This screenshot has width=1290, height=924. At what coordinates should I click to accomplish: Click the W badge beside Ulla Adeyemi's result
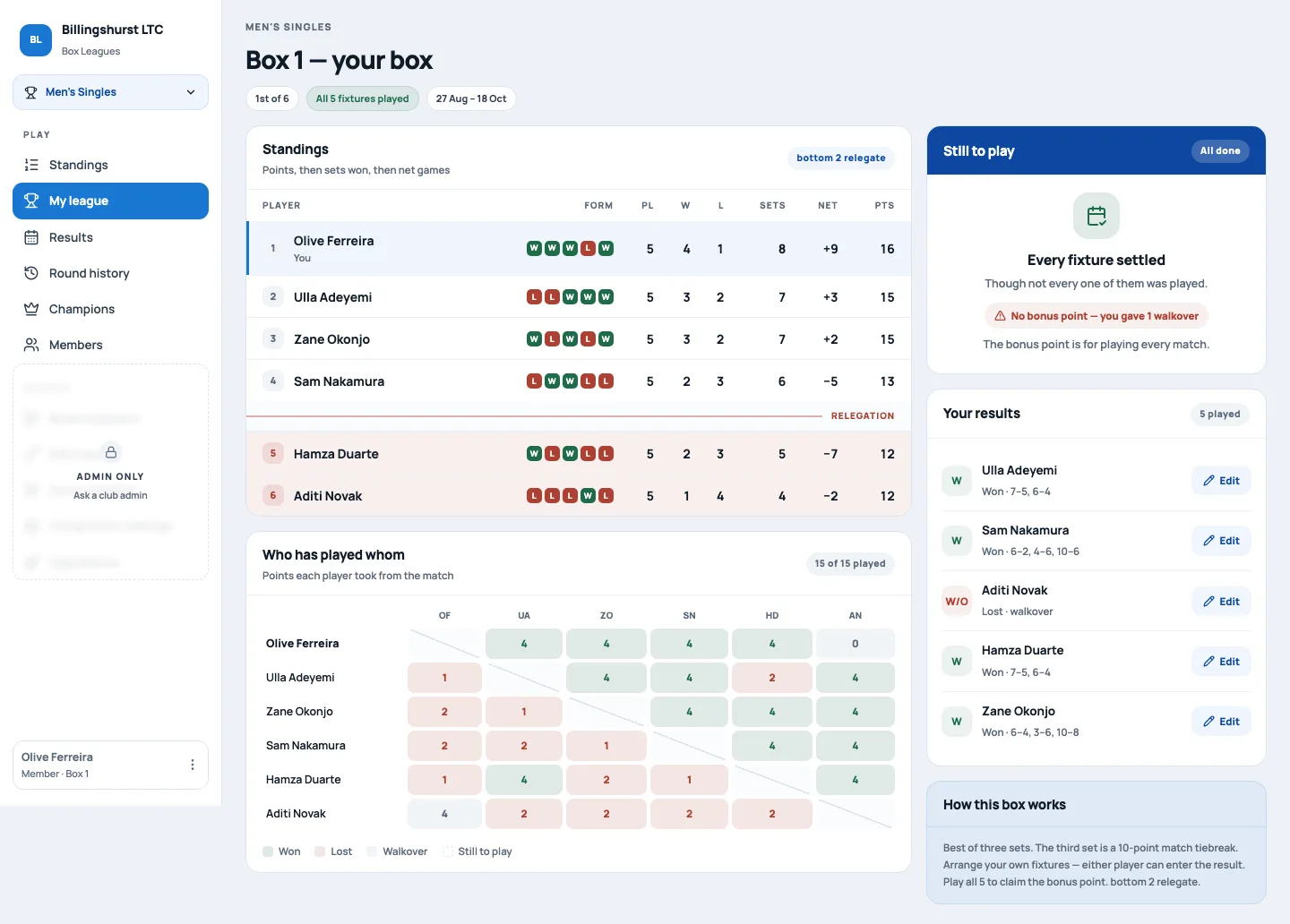pyautogui.click(x=957, y=481)
